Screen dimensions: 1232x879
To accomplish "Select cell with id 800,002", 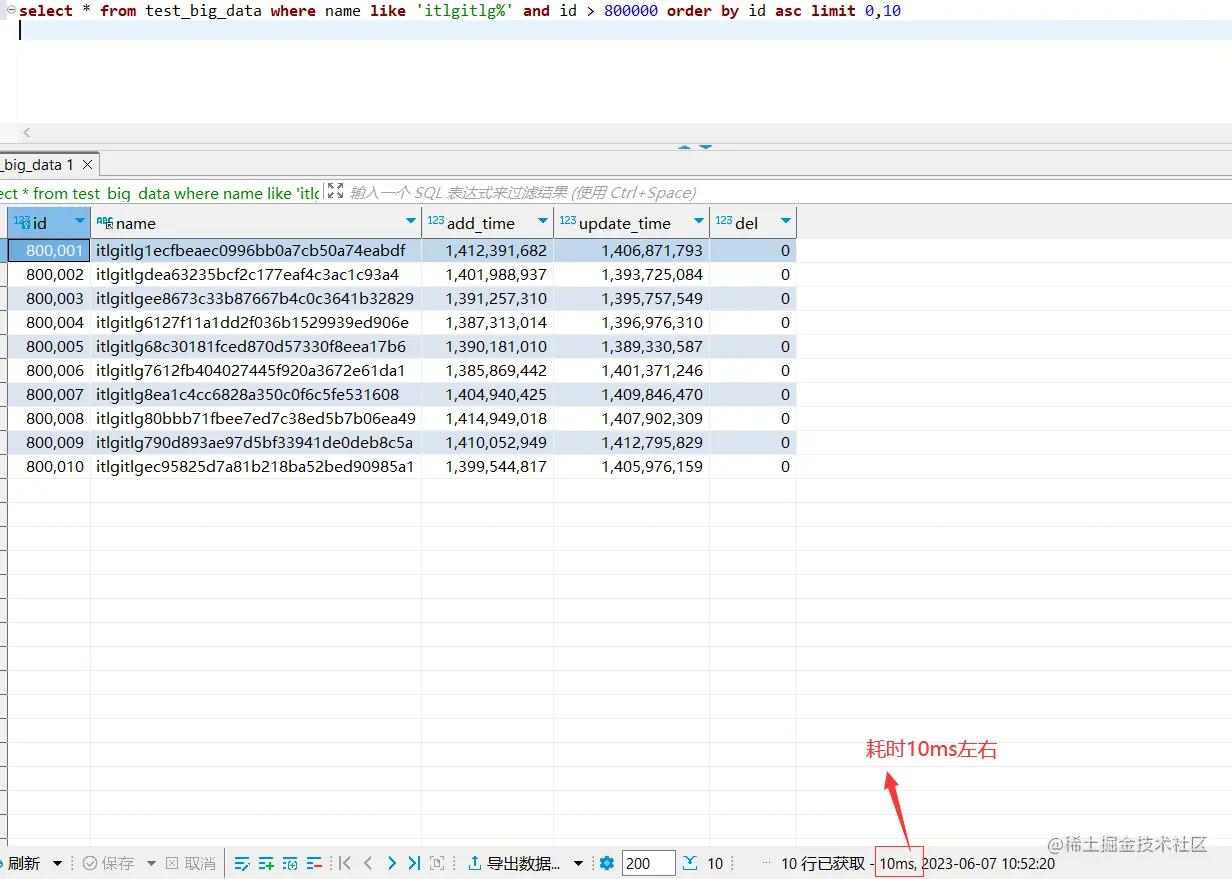I will 50,274.
